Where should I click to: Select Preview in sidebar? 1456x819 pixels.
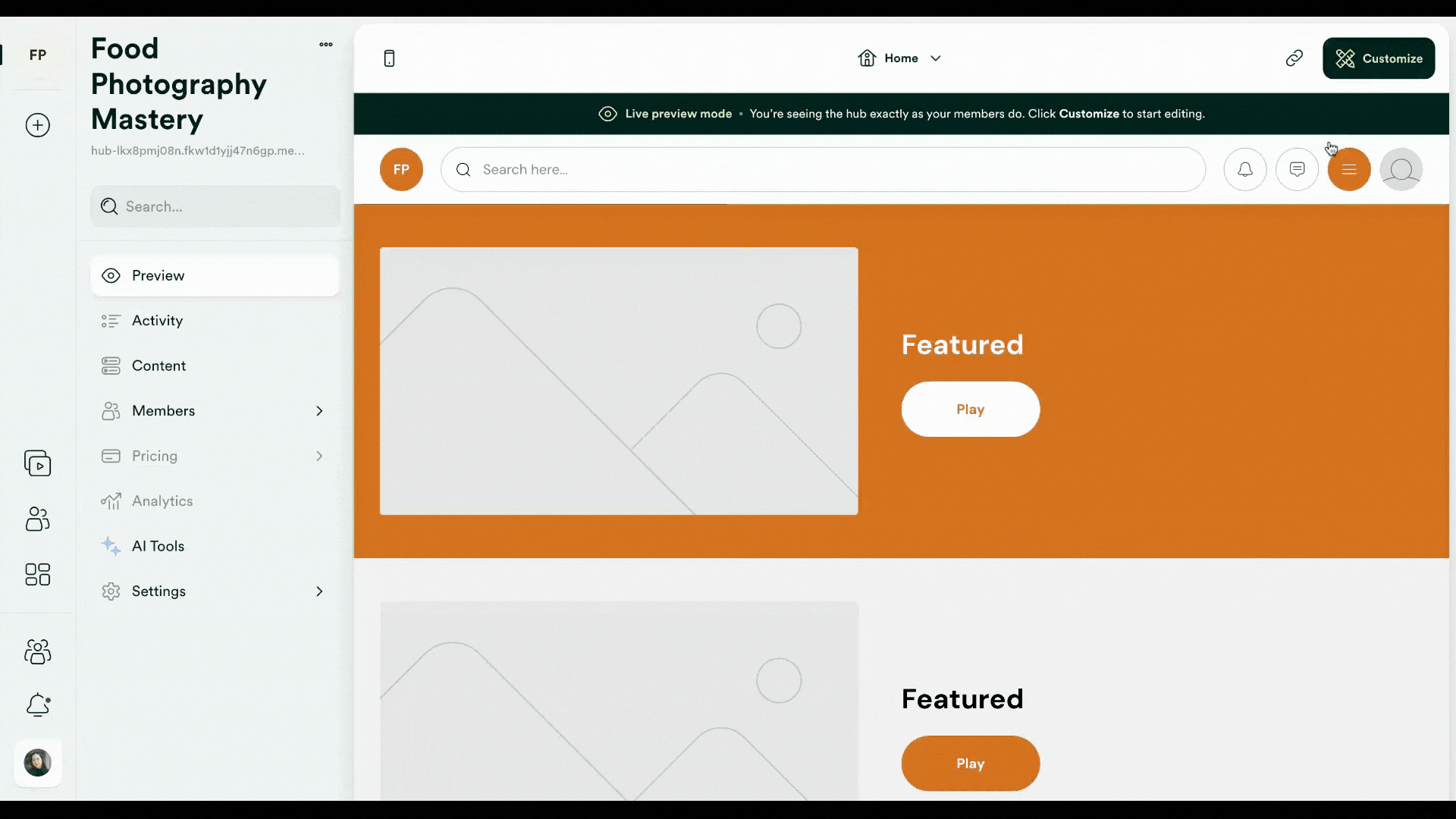click(215, 276)
